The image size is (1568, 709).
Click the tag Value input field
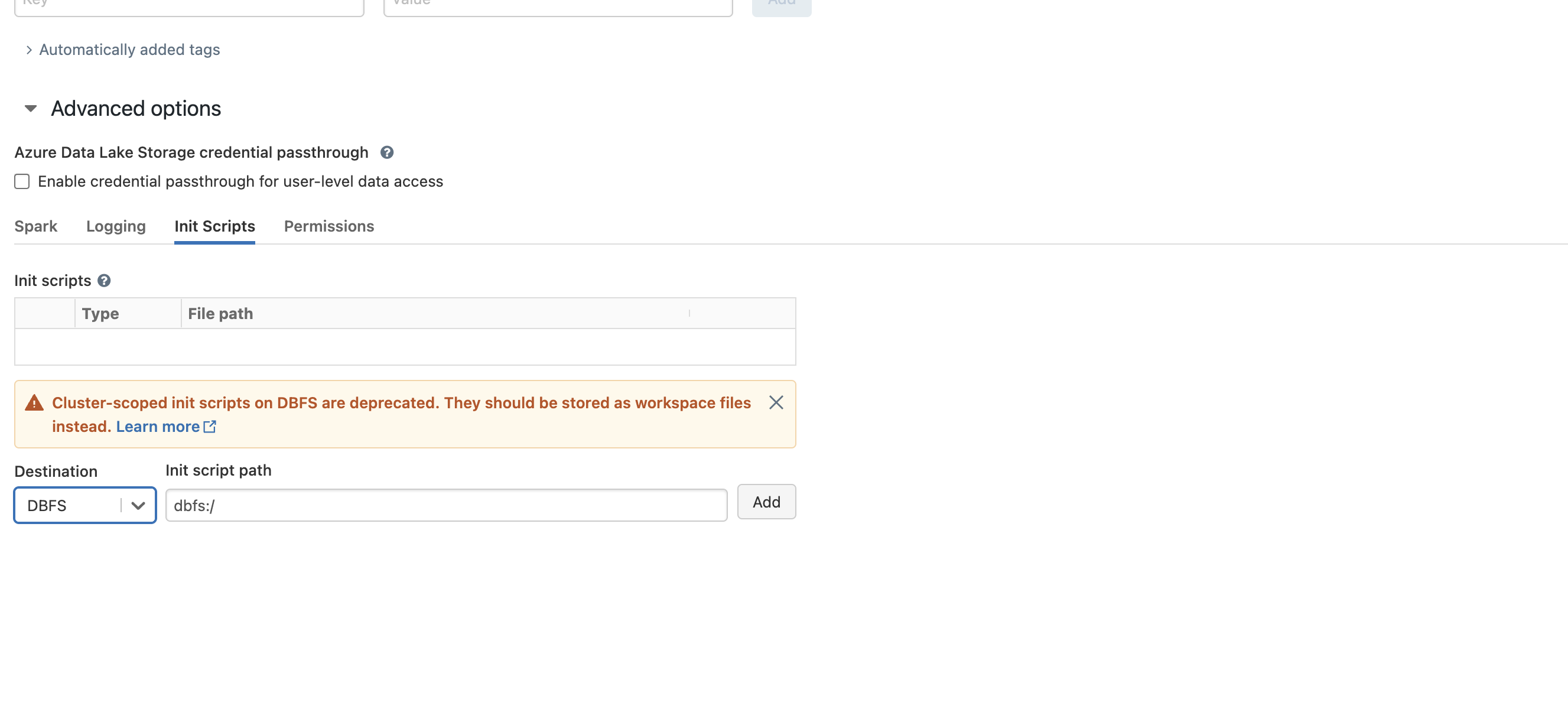coord(558,6)
